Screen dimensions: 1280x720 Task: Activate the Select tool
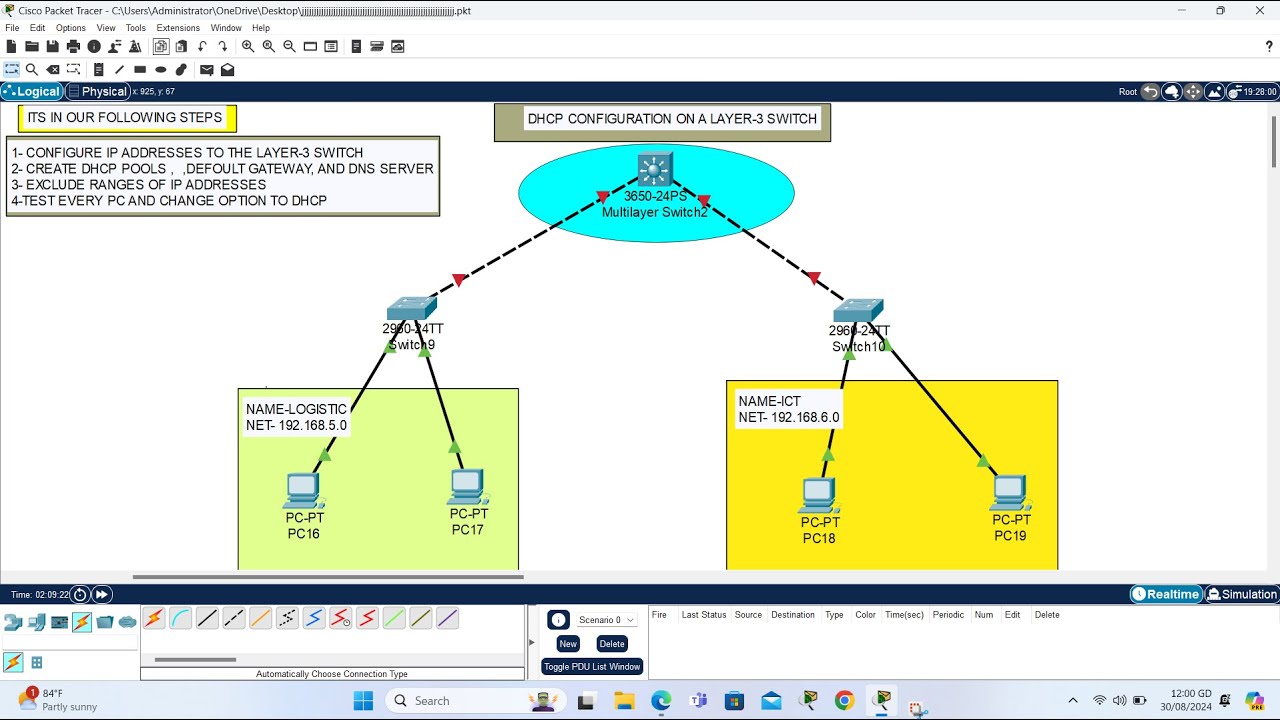[x=12, y=70]
